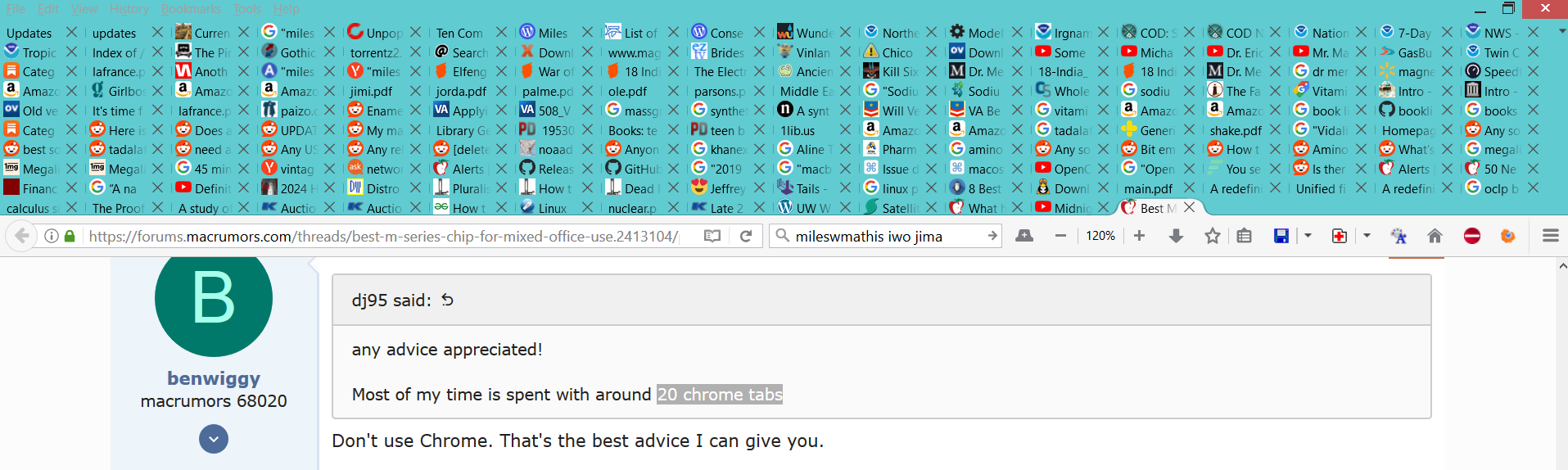The height and width of the screenshot is (470, 1568).
Task: Switch to the shake.pdf tab
Action: (x=1235, y=129)
